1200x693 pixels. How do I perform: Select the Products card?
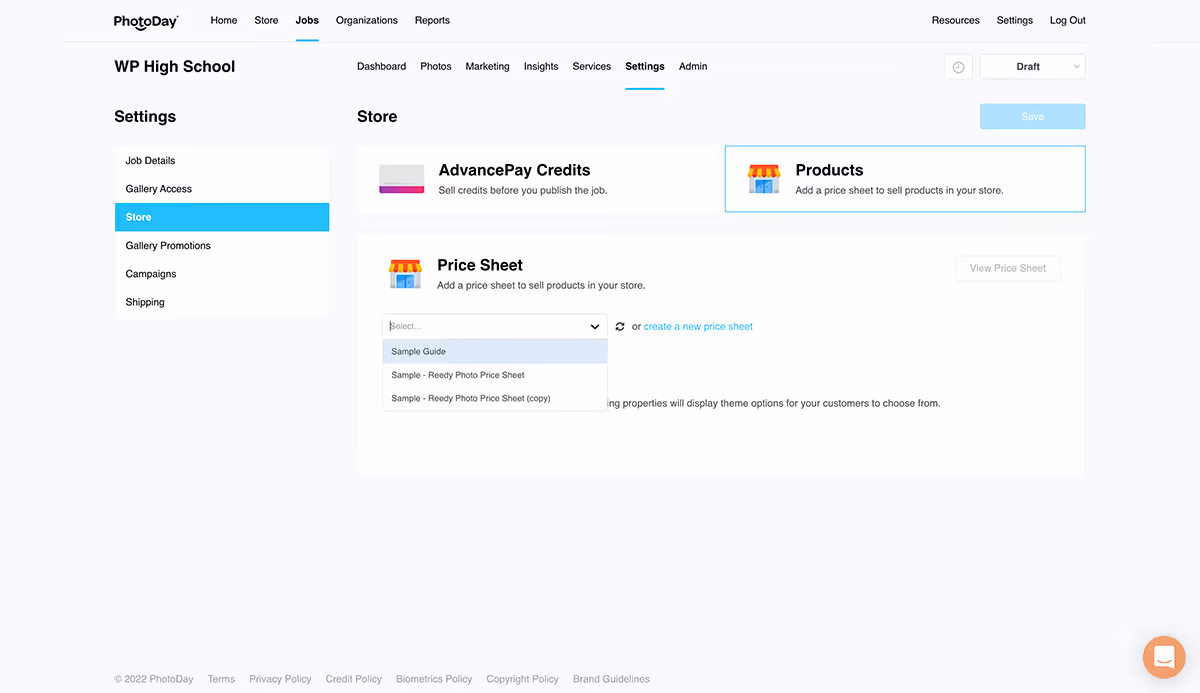(905, 179)
